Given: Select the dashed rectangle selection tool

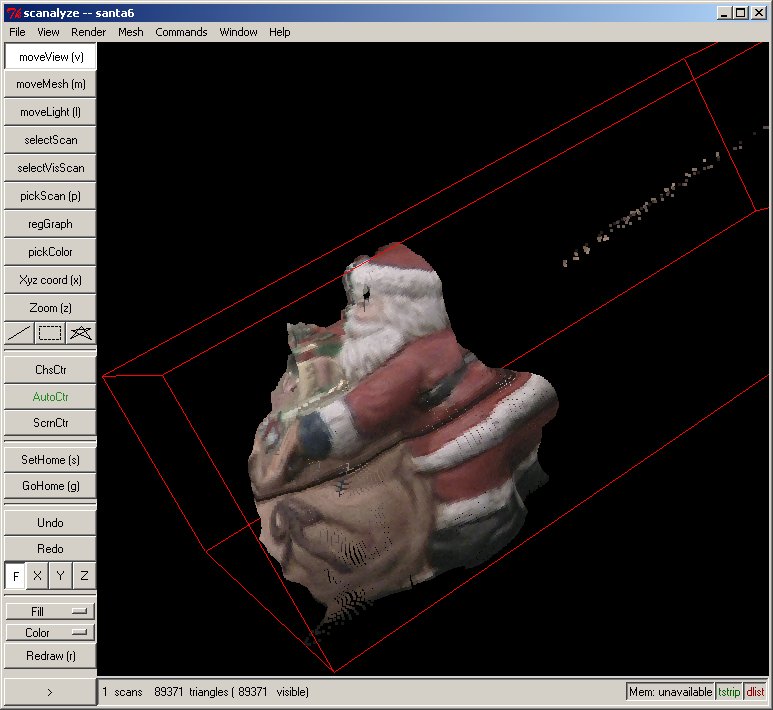Looking at the screenshot, I should 50,333.
